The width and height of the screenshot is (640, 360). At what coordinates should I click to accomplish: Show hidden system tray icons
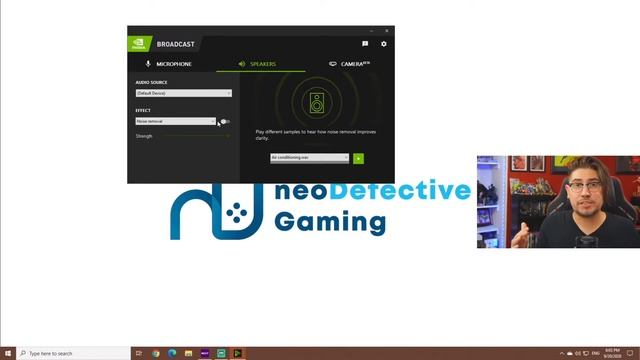[x=562, y=353]
